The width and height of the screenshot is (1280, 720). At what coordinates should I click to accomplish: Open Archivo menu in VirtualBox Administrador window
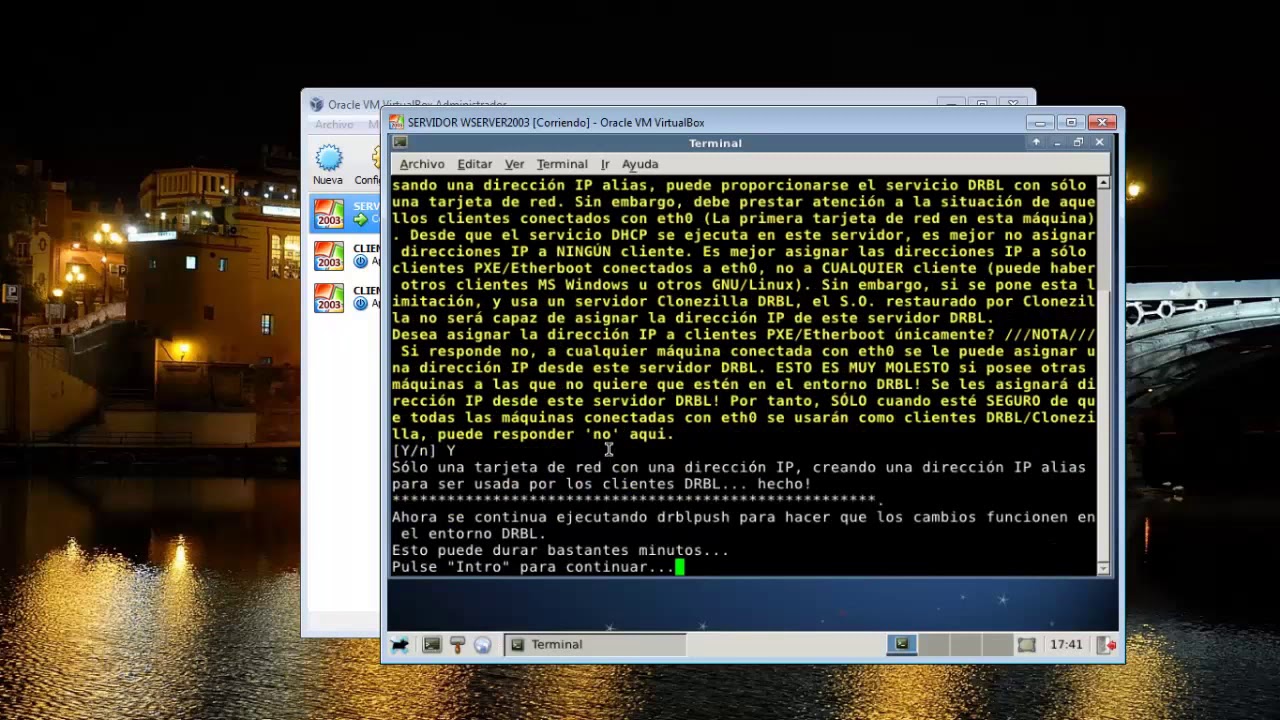pos(334,125)
